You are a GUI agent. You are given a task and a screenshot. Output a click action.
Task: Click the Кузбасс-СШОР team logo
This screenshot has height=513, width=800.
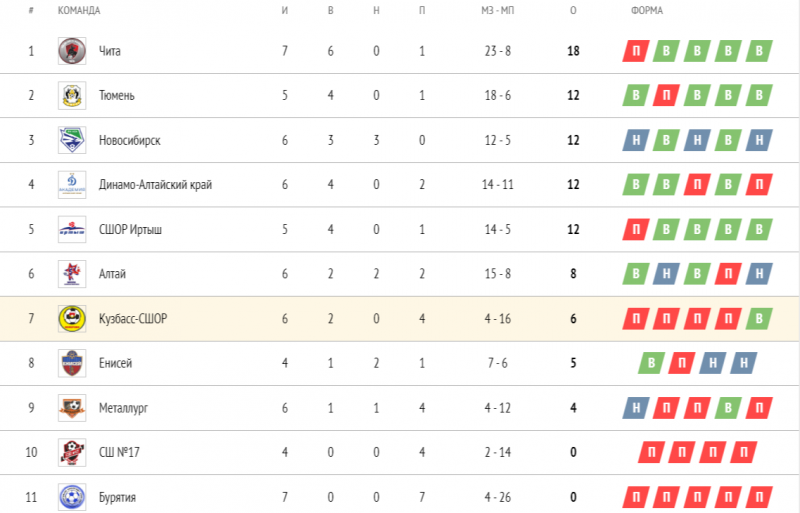[71, 318]
